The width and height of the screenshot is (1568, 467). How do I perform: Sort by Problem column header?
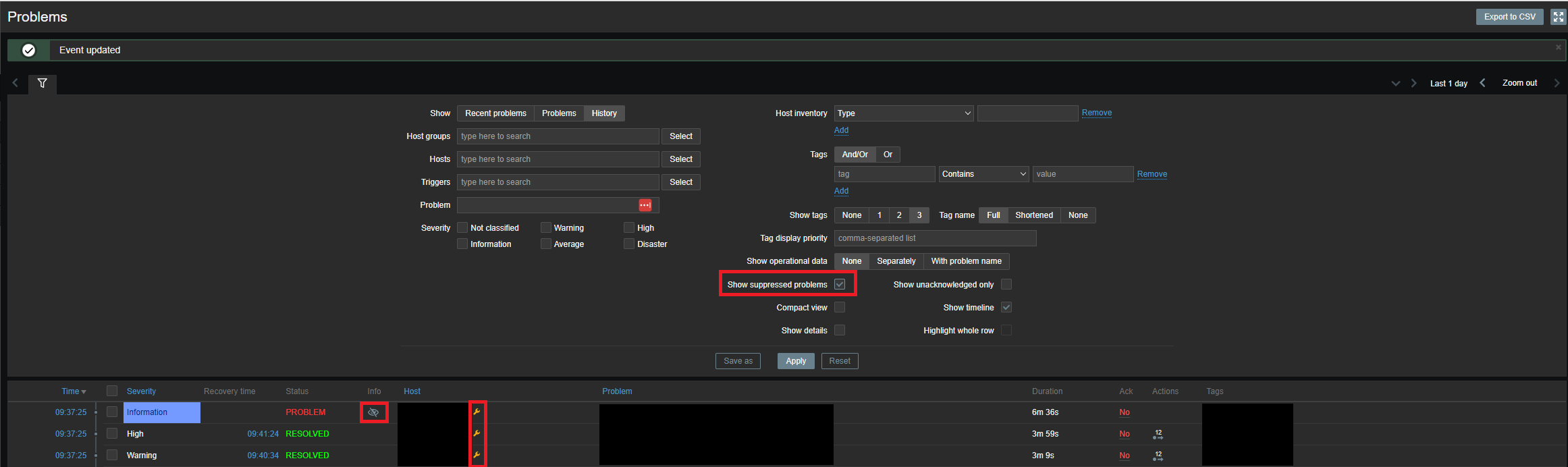[x=617, y=391]
